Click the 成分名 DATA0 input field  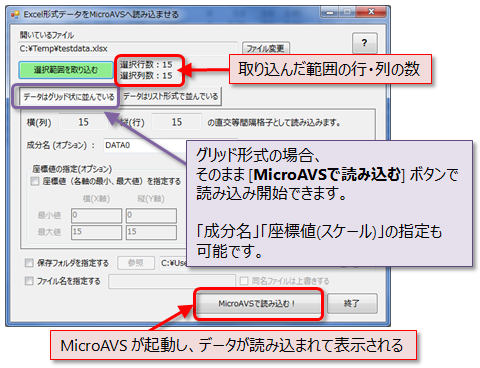point(145,145)
